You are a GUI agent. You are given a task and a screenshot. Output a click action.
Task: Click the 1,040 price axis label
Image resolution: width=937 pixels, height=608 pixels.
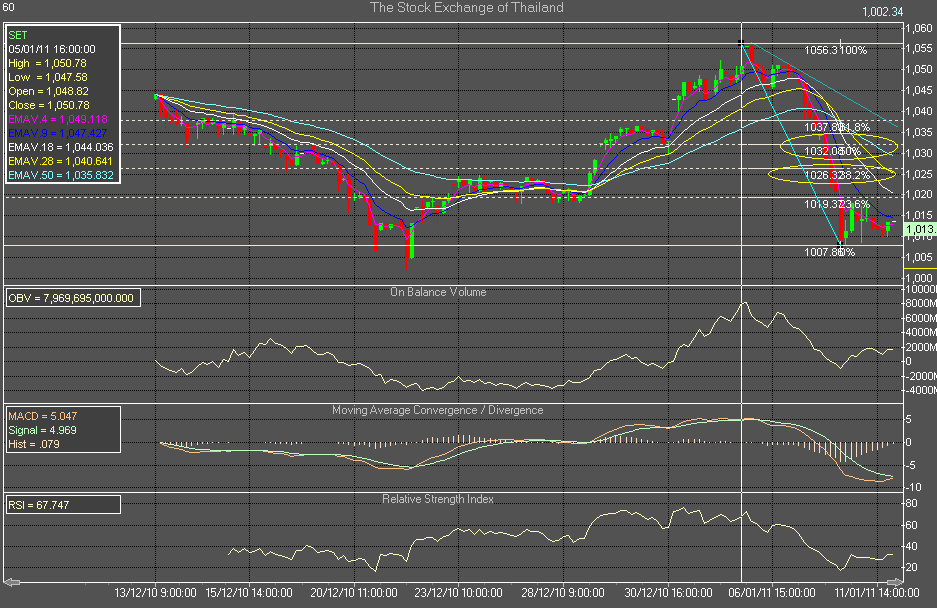pyautogui.click(x=919, y=111)
